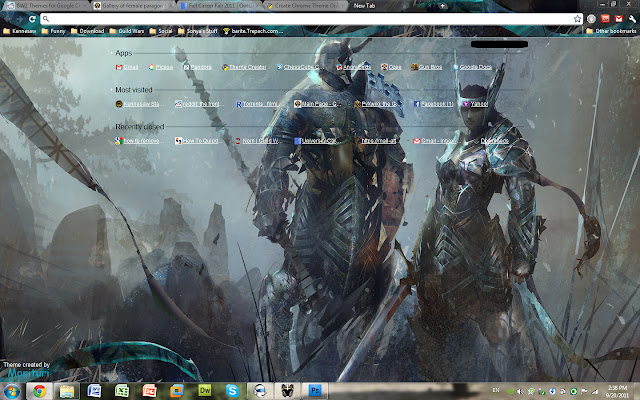Launch the ChessCube app
Viewport: 640px width, 400px height.
298,67
